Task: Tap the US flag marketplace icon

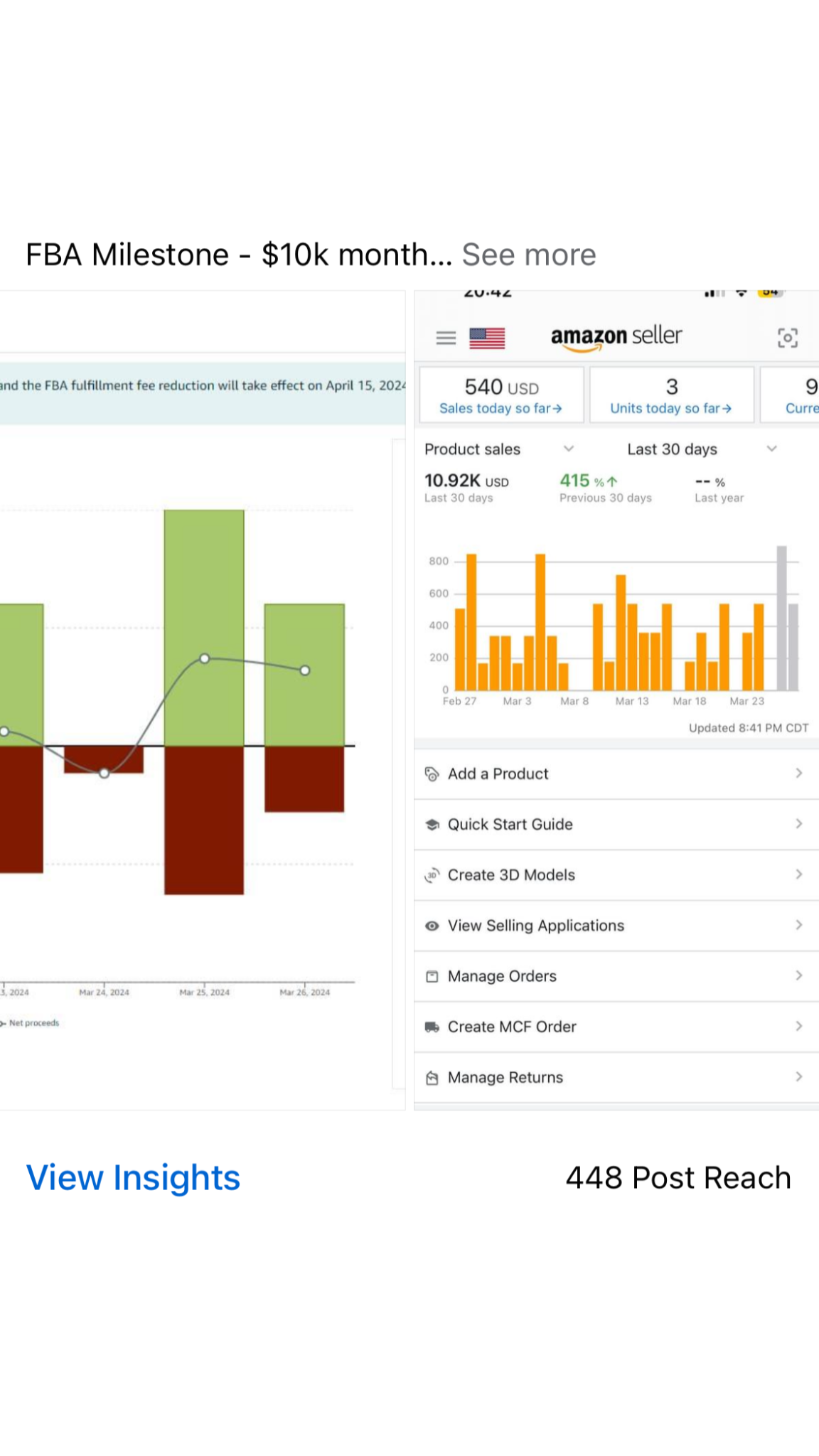Action: [487, 338]
